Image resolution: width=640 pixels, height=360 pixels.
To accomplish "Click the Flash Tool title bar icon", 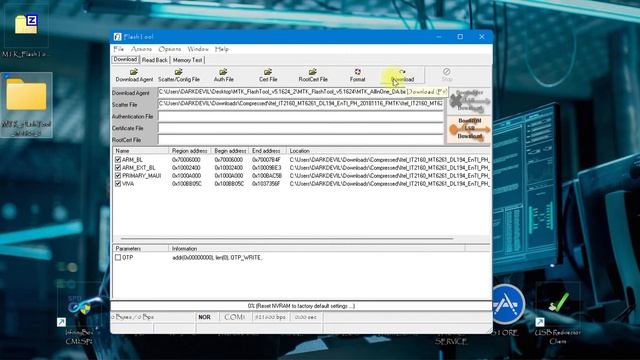I will click(x=118, y=37).
